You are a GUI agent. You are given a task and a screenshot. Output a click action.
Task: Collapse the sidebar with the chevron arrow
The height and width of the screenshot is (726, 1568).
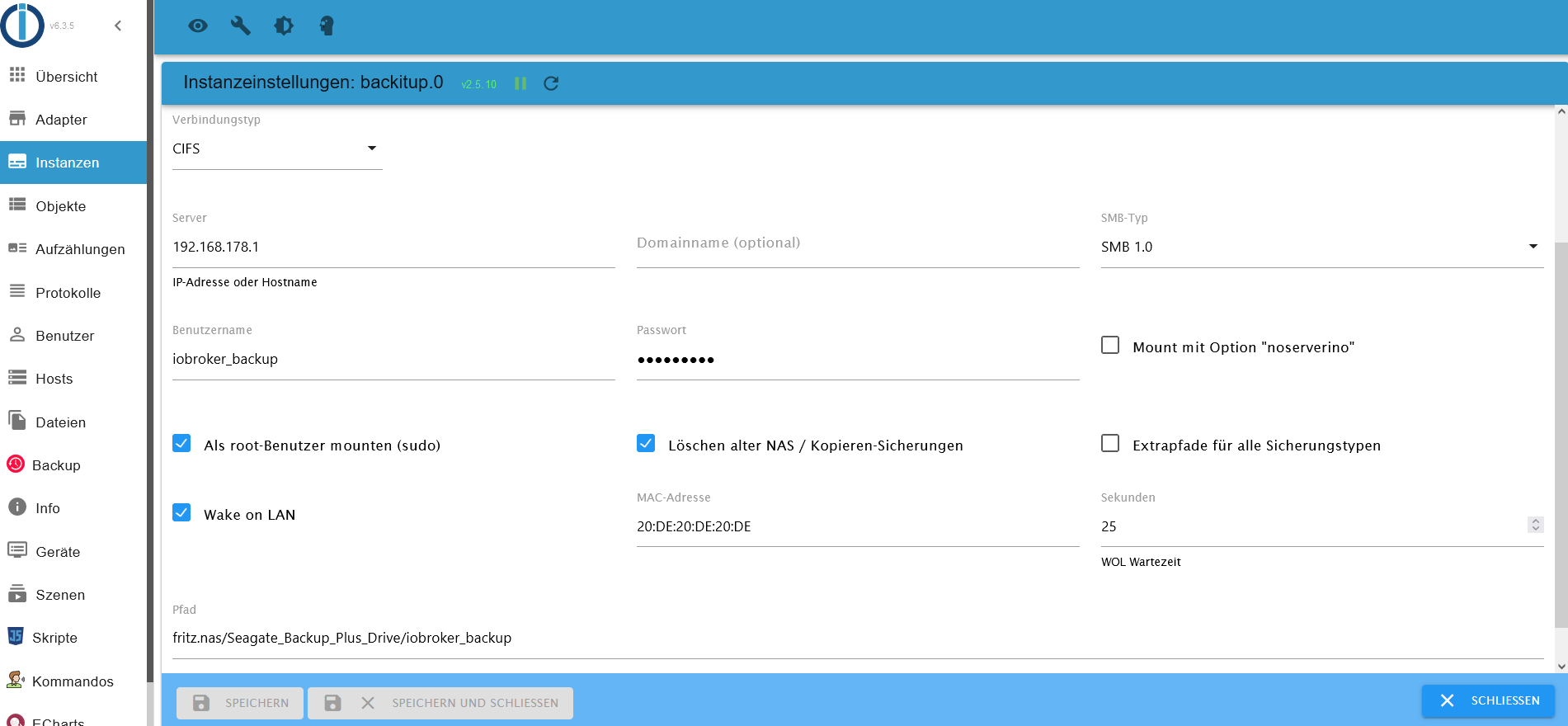[x=118, y=26]
